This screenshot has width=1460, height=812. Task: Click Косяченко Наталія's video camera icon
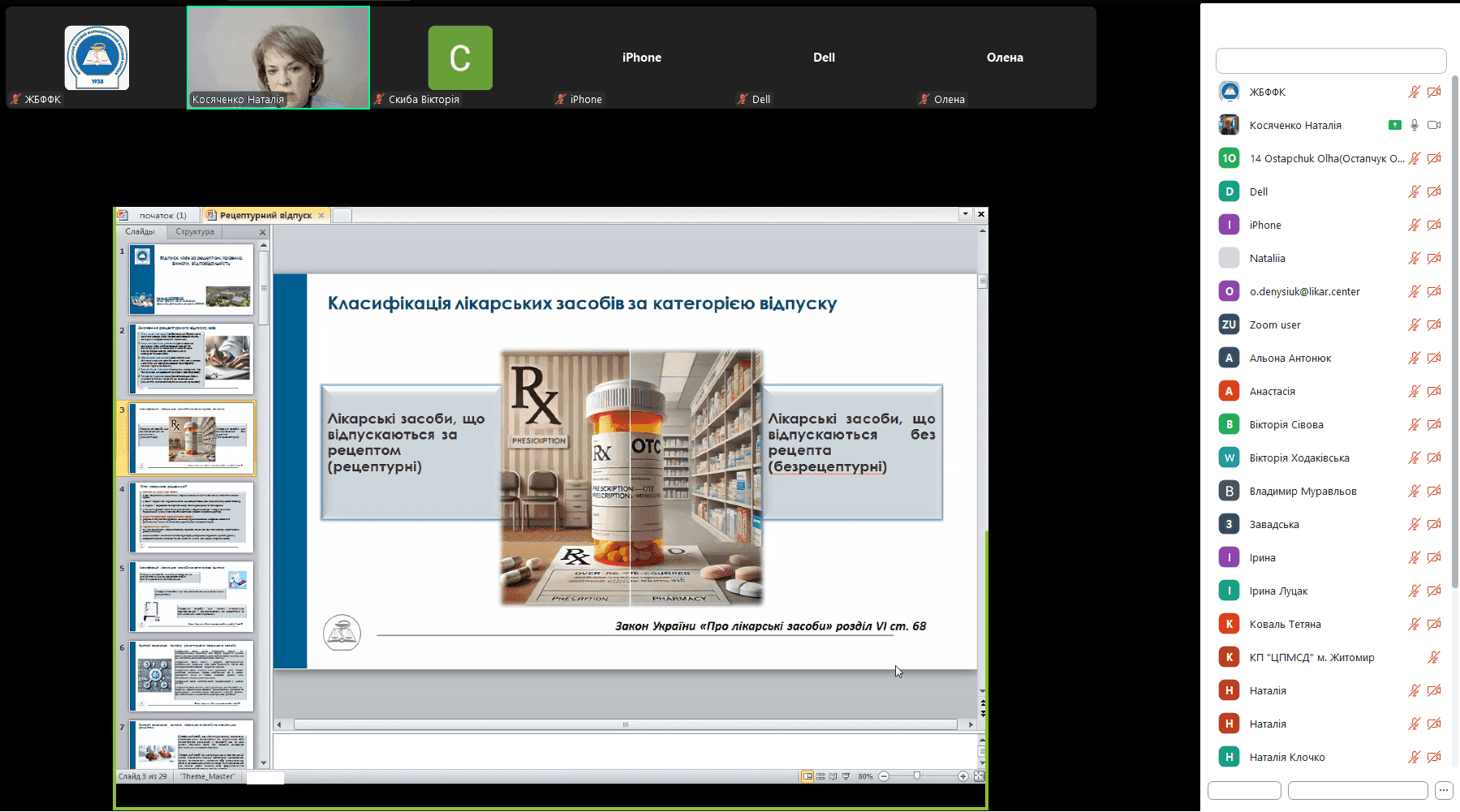(x=1434, y=125)
